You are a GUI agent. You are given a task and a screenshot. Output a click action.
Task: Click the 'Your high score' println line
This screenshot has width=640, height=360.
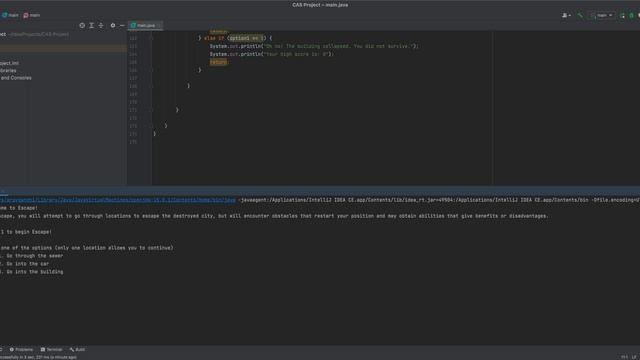point(271,54)
